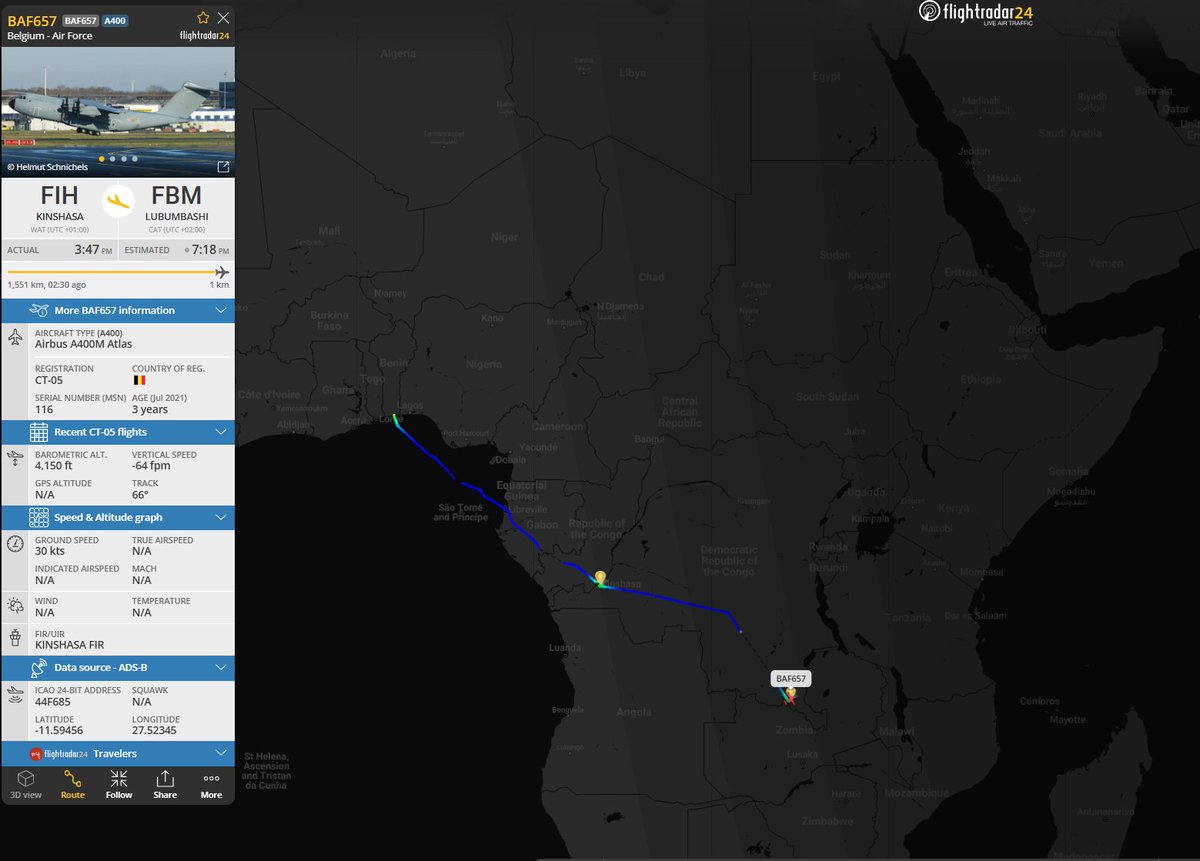This screenshot has height=861, width=1200.
Task: Close the BAF657 flight details panel
Action: (223, 18)
